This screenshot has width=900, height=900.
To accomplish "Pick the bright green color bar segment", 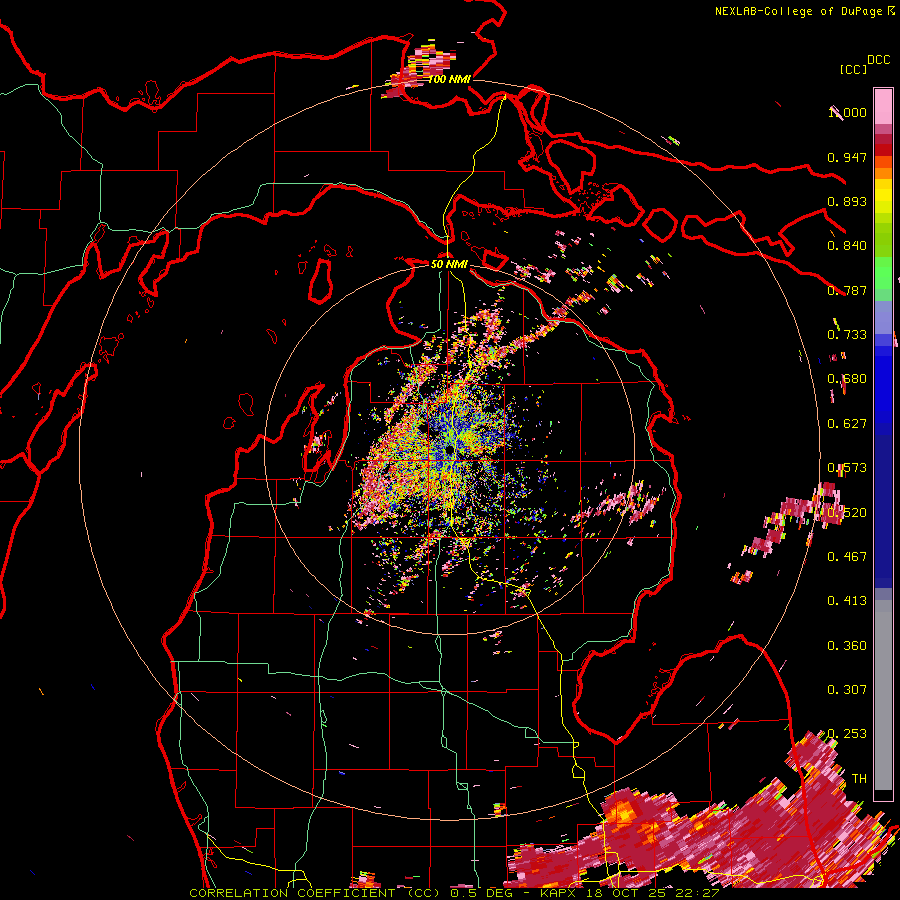I will click(883, 273).
